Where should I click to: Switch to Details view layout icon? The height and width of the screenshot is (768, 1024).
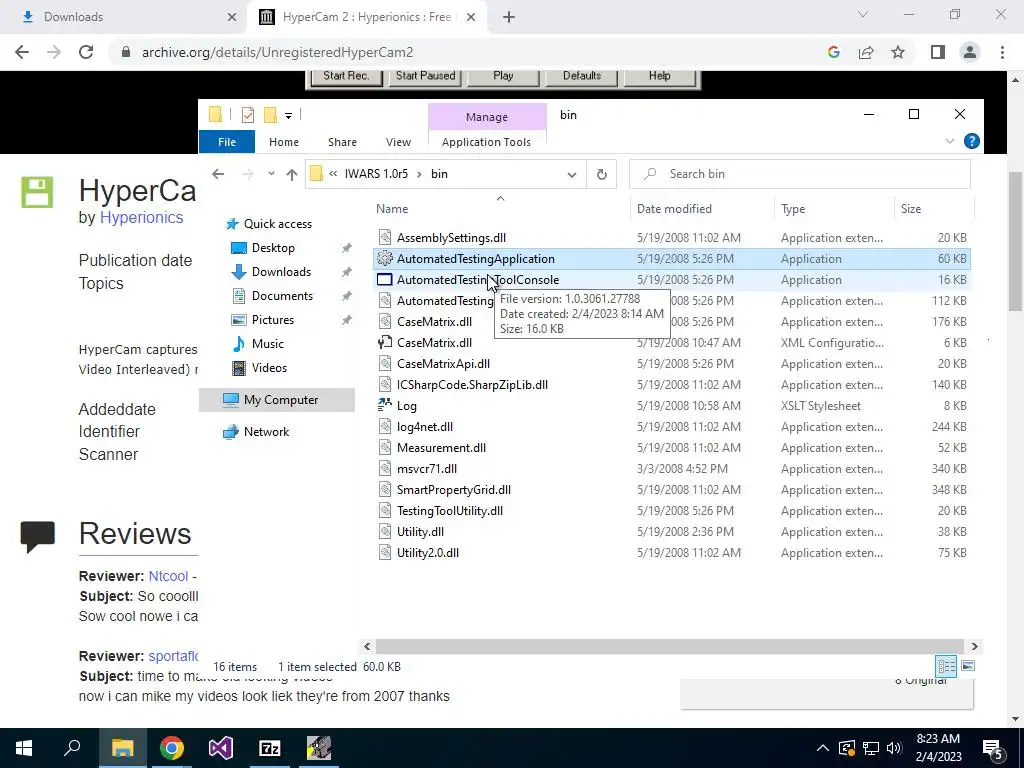[946, 666]
